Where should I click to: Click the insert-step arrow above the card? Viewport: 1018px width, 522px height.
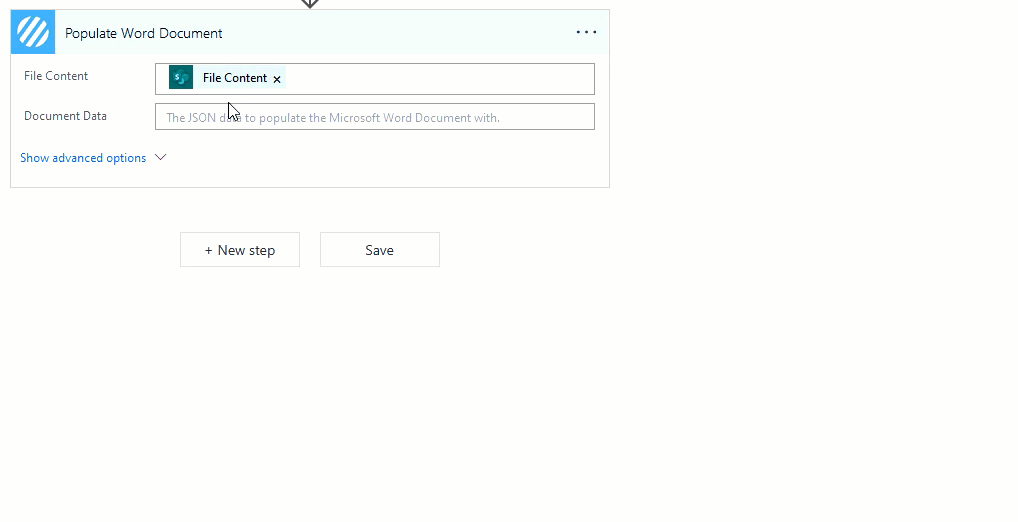coord(310,4)
